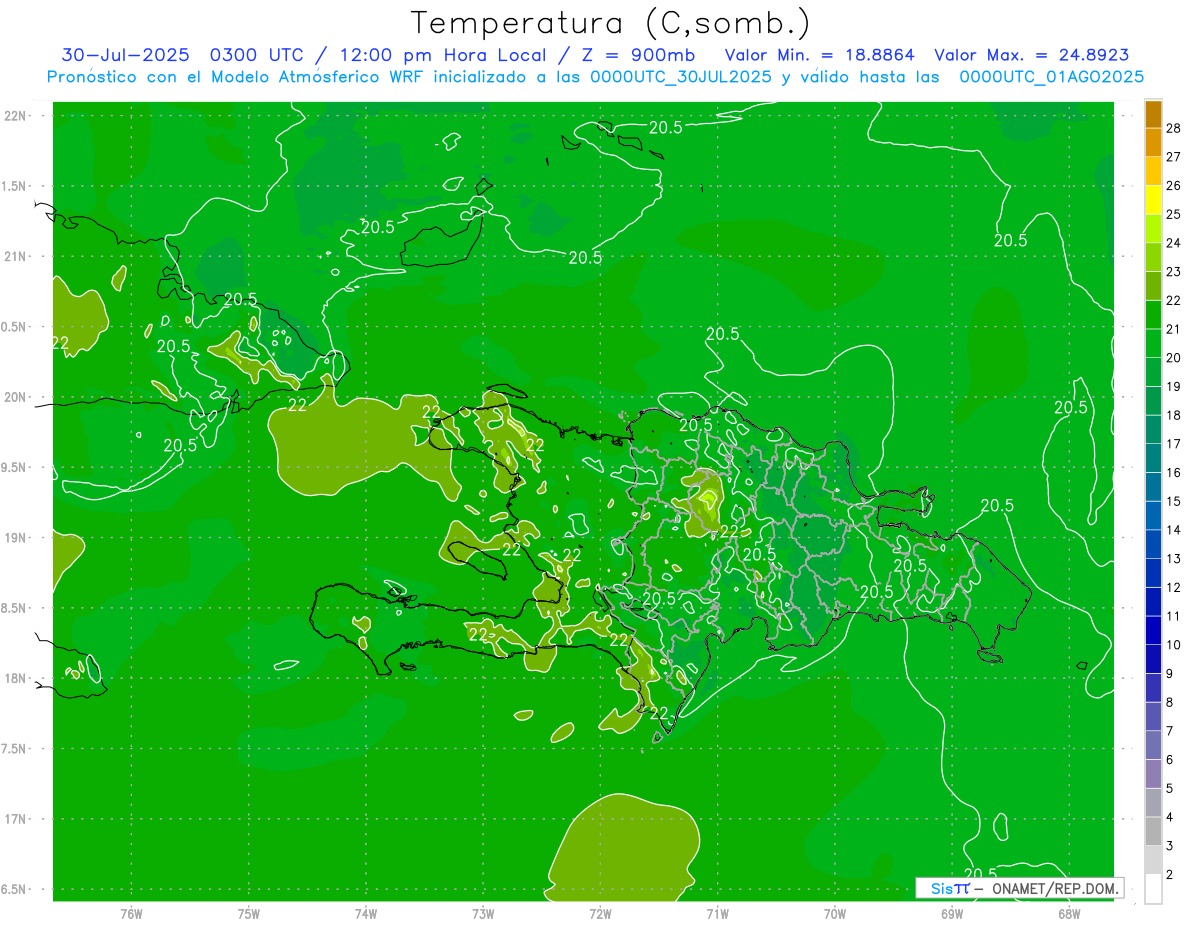Click the '71W' longitude axis label
1200x927 pixels.
717,914
